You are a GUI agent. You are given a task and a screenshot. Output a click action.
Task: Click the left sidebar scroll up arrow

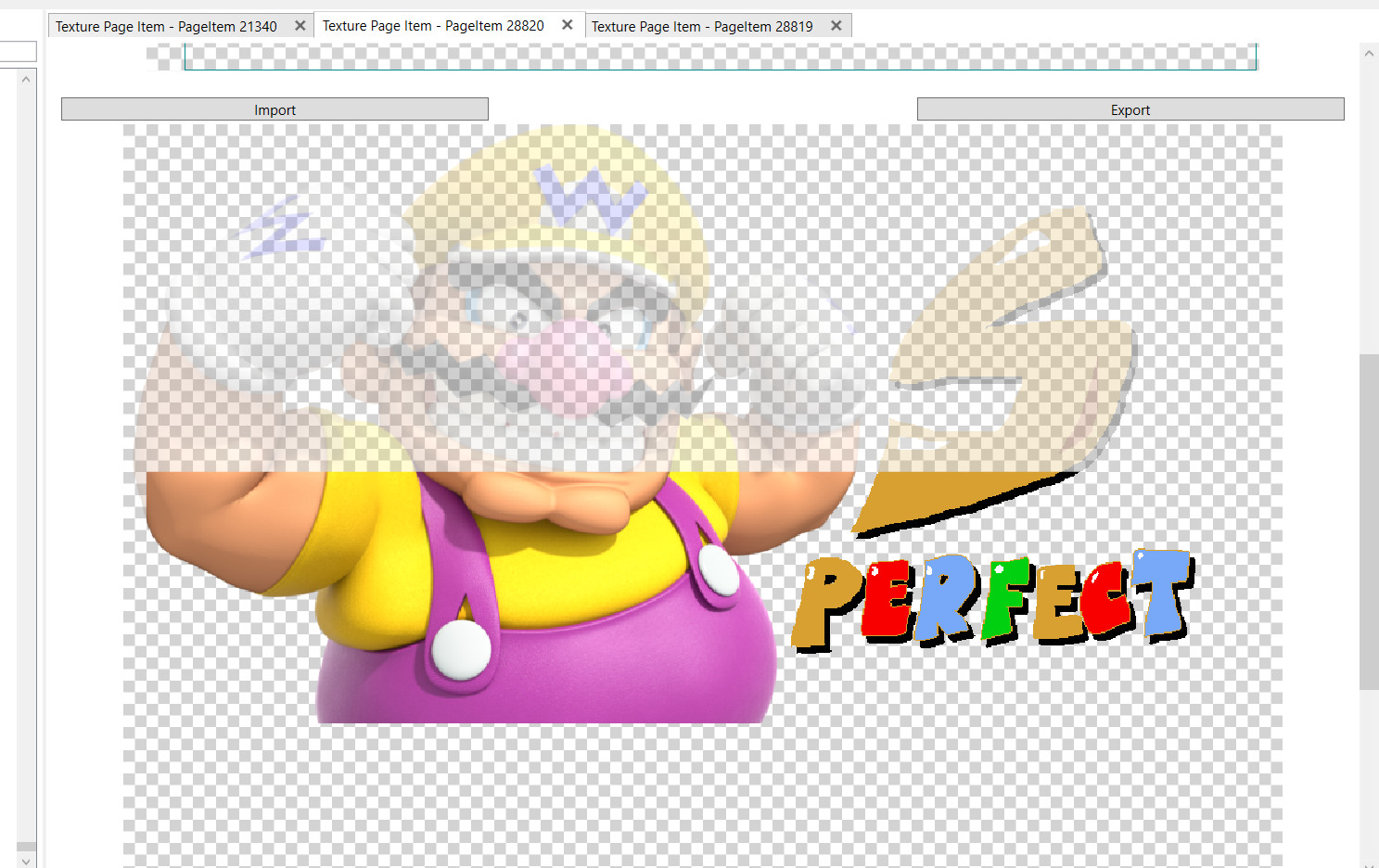click(25, 79)
